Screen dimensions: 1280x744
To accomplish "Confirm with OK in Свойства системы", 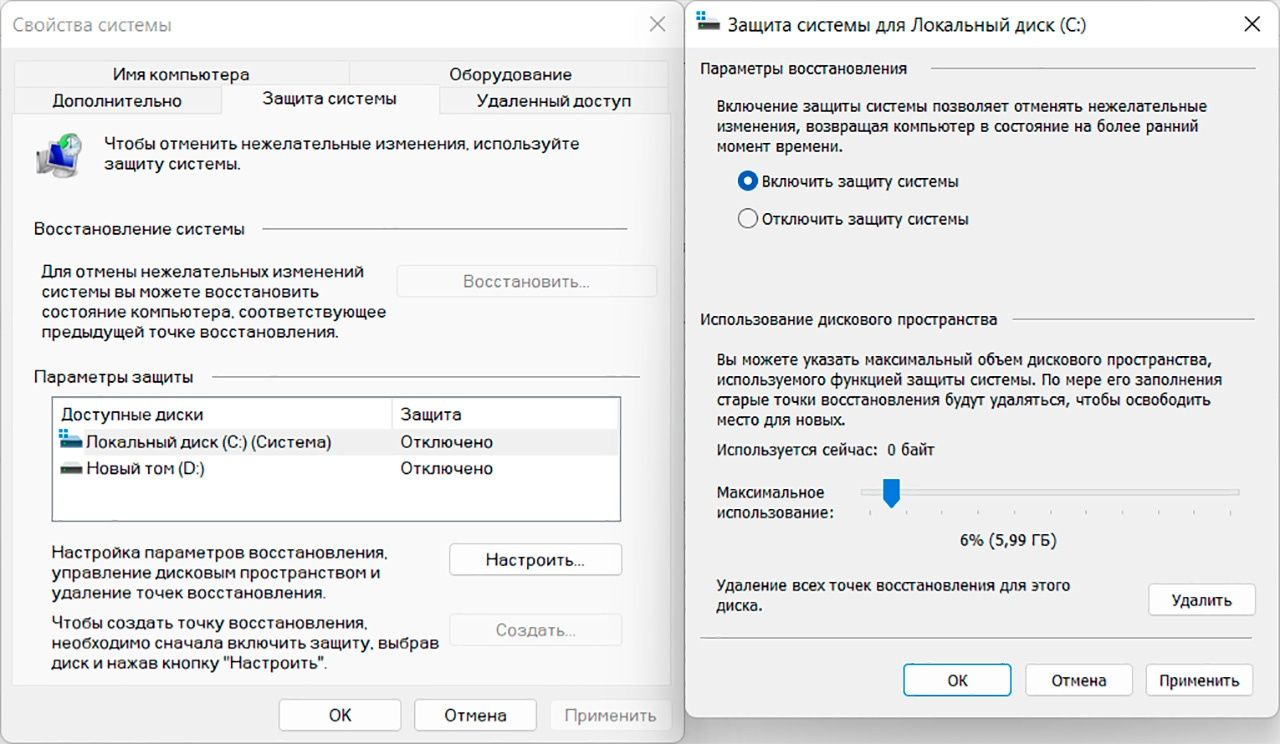I will coord(340,715).
